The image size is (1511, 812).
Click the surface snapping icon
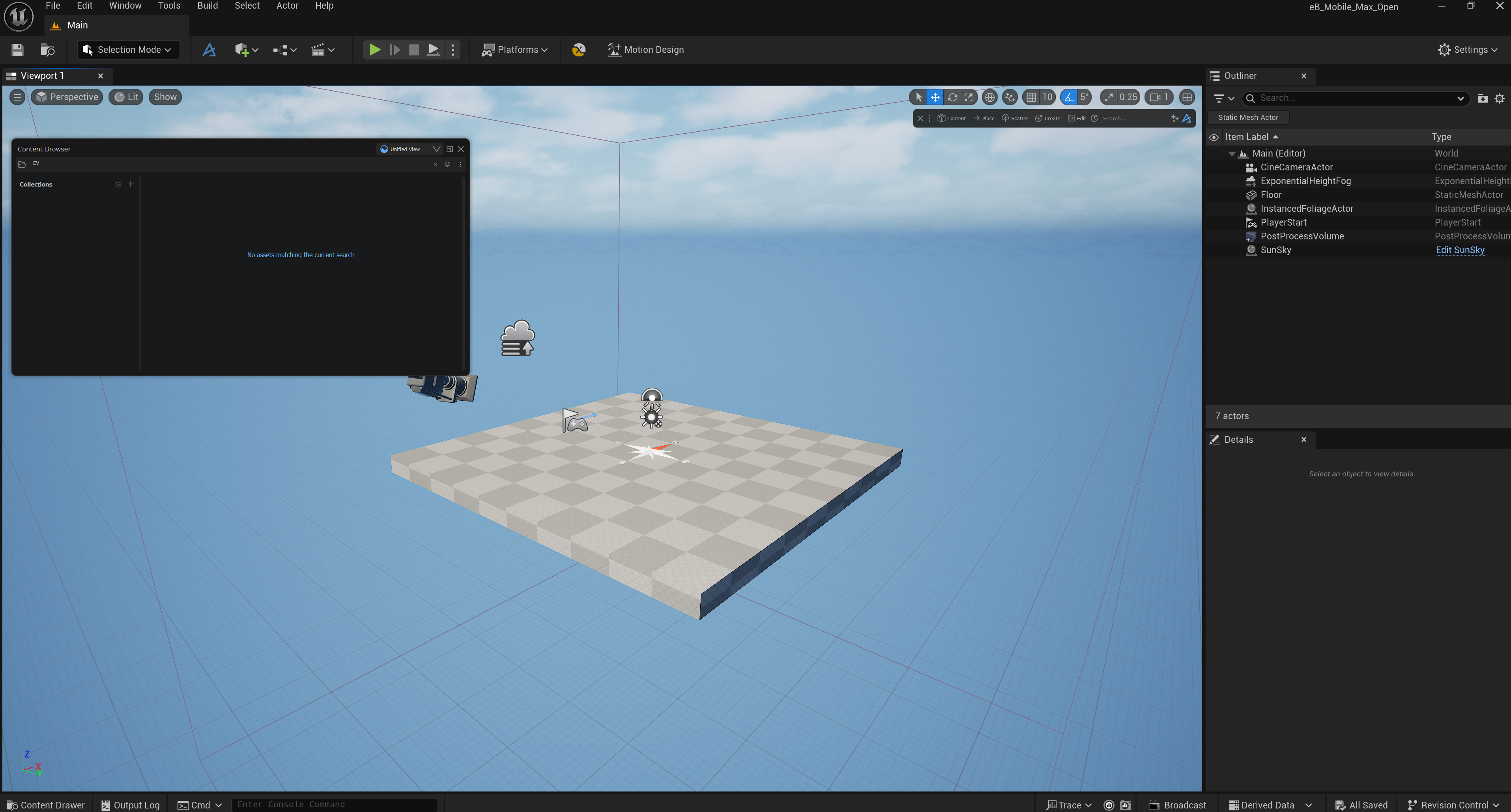tap(1010, 97)
